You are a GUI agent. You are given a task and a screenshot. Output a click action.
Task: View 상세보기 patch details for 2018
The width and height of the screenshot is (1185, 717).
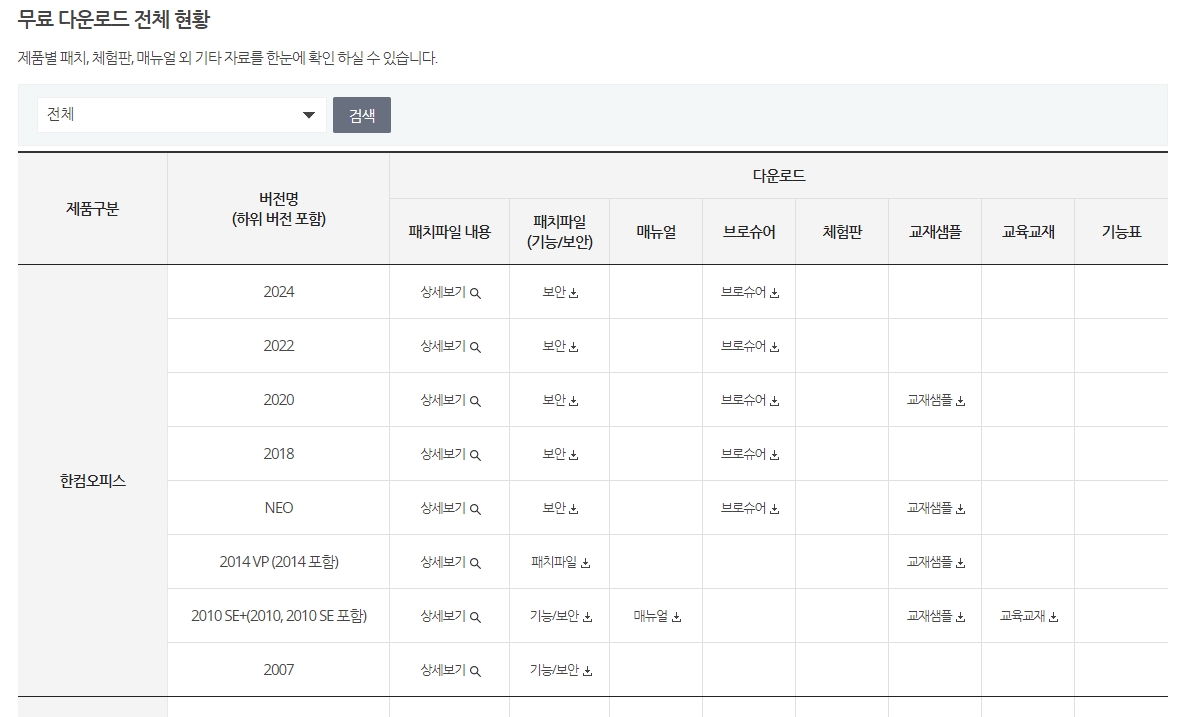(450, 454)
